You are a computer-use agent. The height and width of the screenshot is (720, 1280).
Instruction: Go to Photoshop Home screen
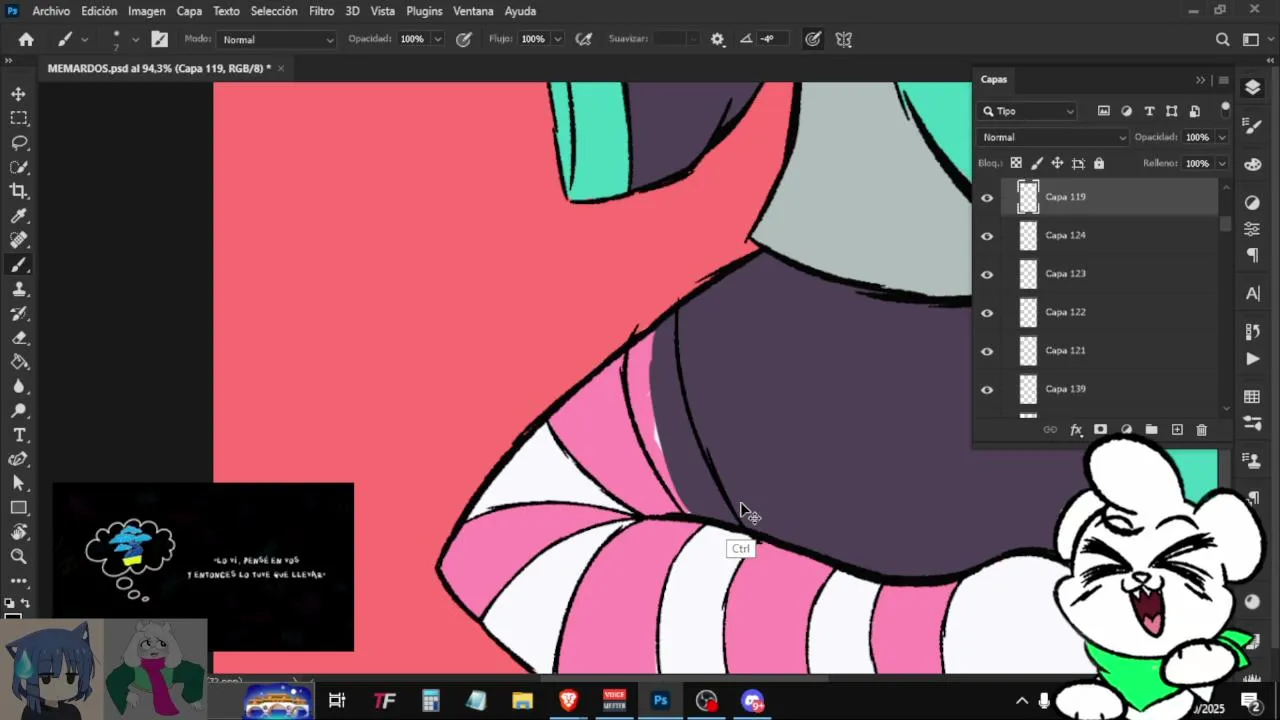click(x=26, y=39)
